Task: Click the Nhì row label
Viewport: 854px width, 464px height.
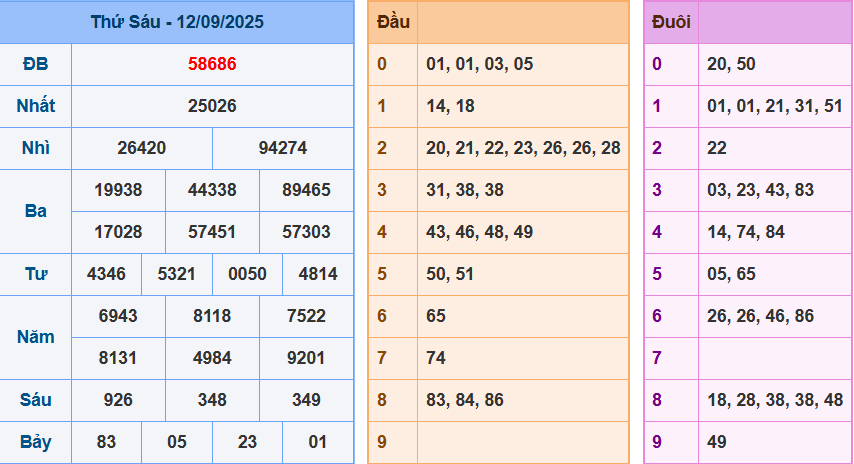Action: 35,148
